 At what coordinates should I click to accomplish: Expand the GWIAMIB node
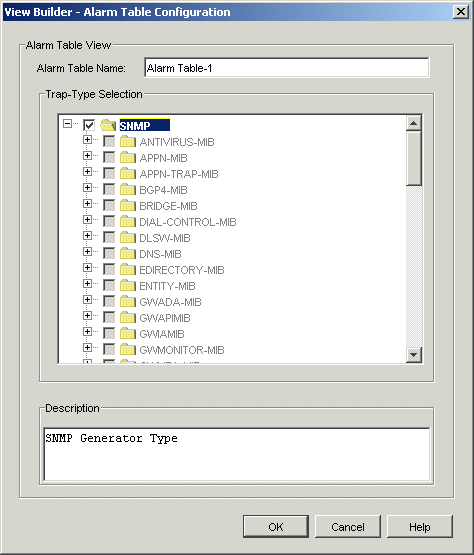[x=87, y=331]
